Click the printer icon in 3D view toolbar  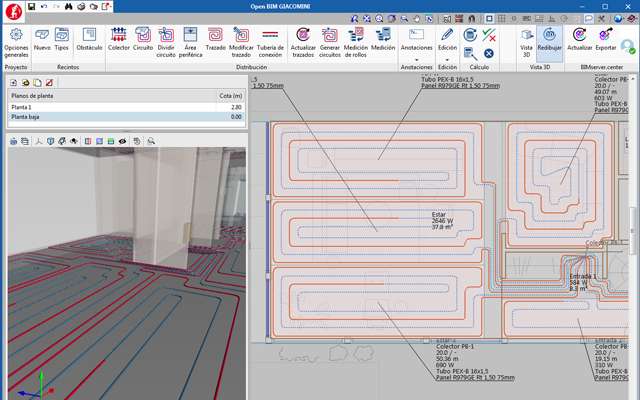(13, 141)
